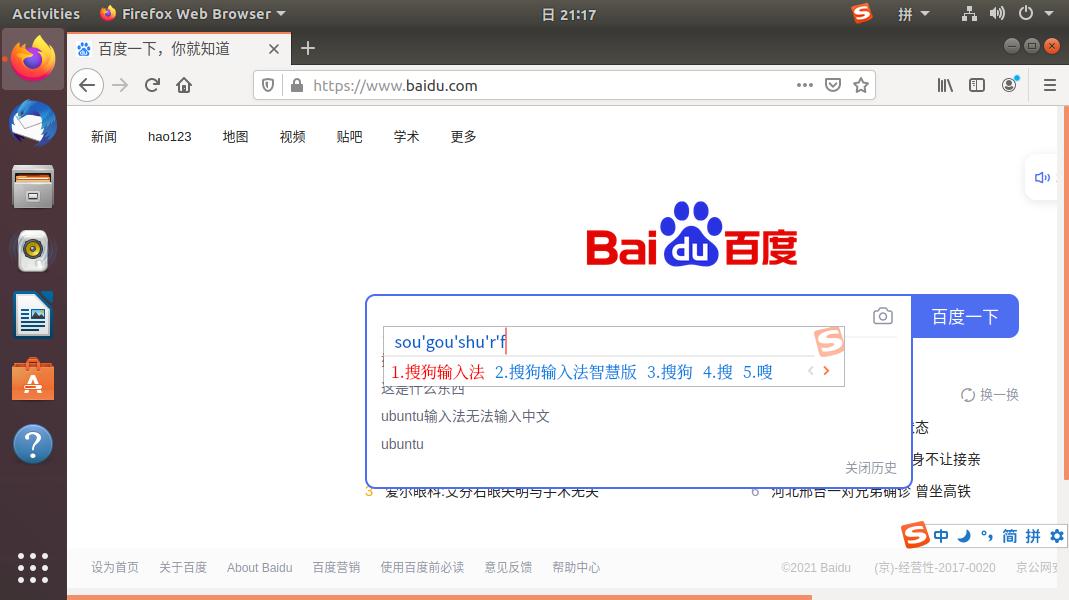Open Sogou settings via the gear icon
Viewport: 1069px width, 600px height.
coord(1057,535)
